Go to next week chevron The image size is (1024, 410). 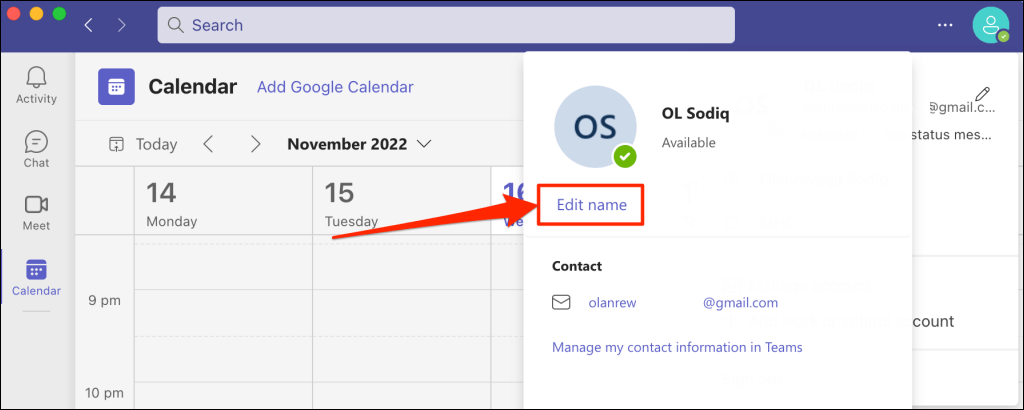point(256,144)
